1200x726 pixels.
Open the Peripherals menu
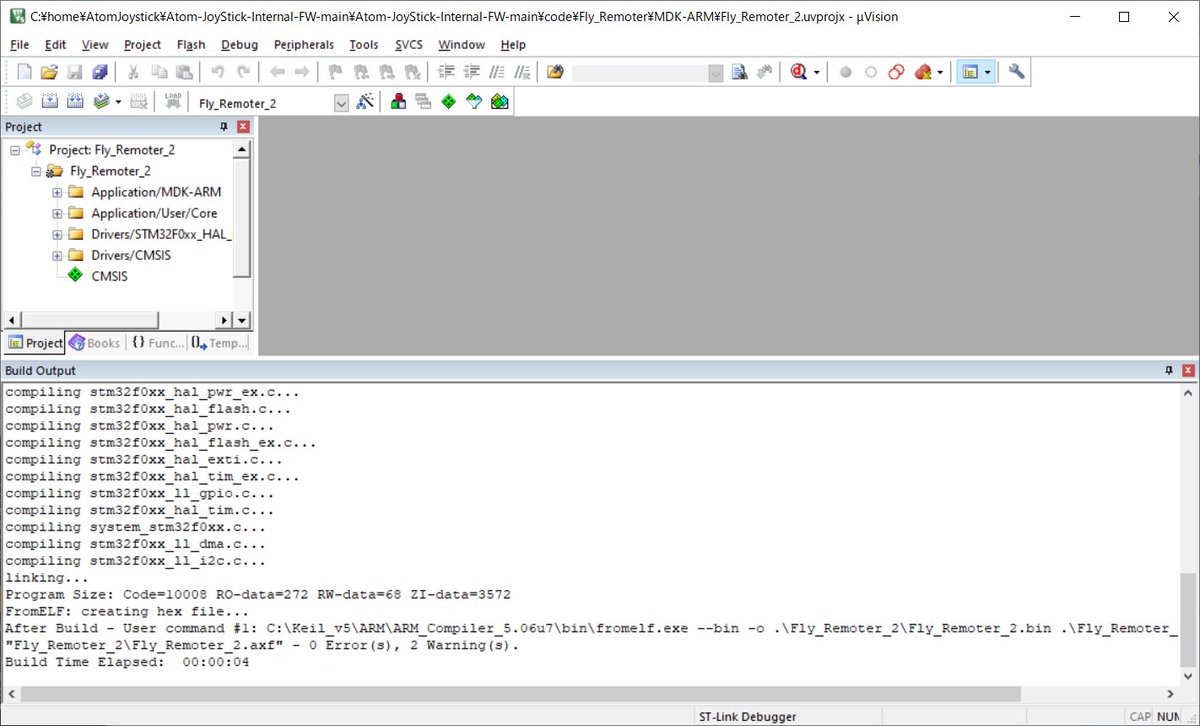click(x=304, y=45)
